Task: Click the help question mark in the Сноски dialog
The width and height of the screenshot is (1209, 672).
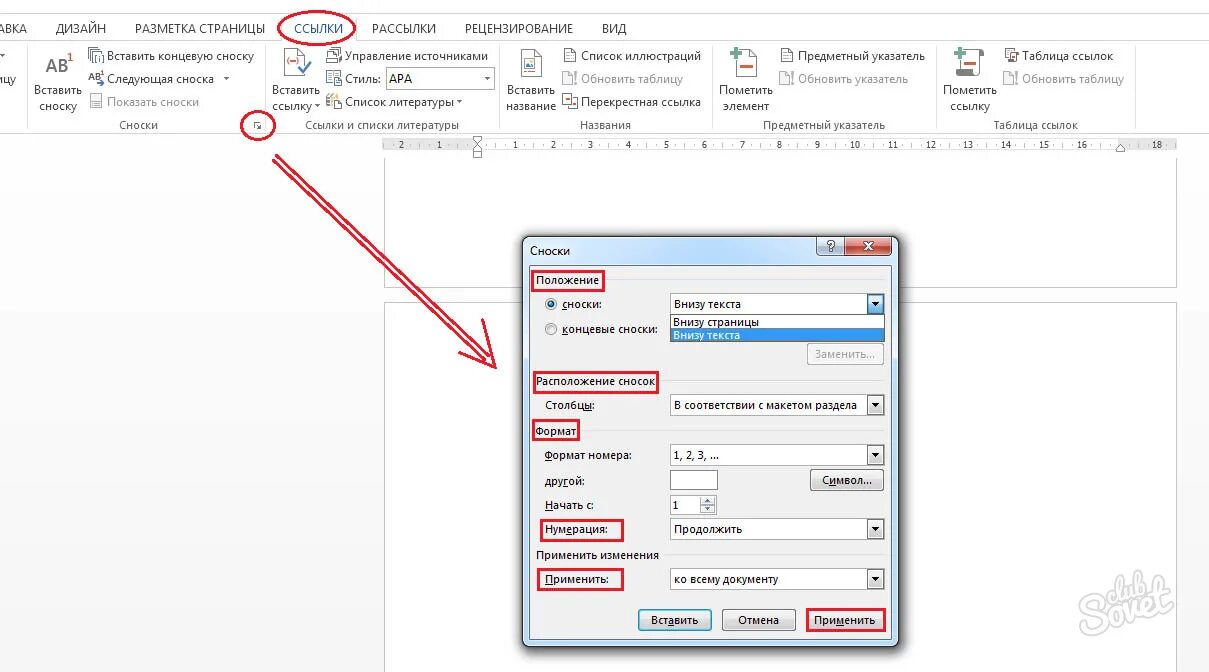Action: pyautogui.click(x=830, y=247)
